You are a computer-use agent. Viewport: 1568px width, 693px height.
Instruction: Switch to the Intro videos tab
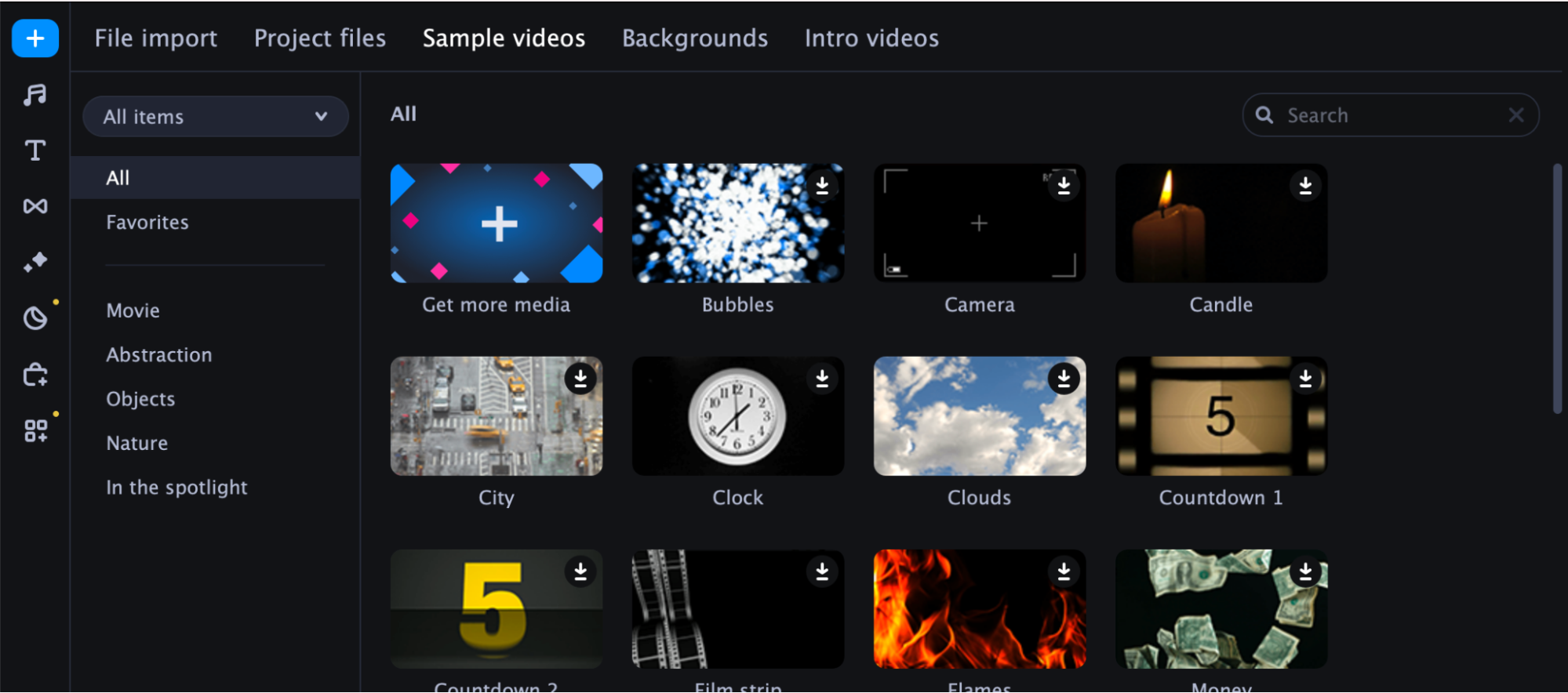point(871,38)
